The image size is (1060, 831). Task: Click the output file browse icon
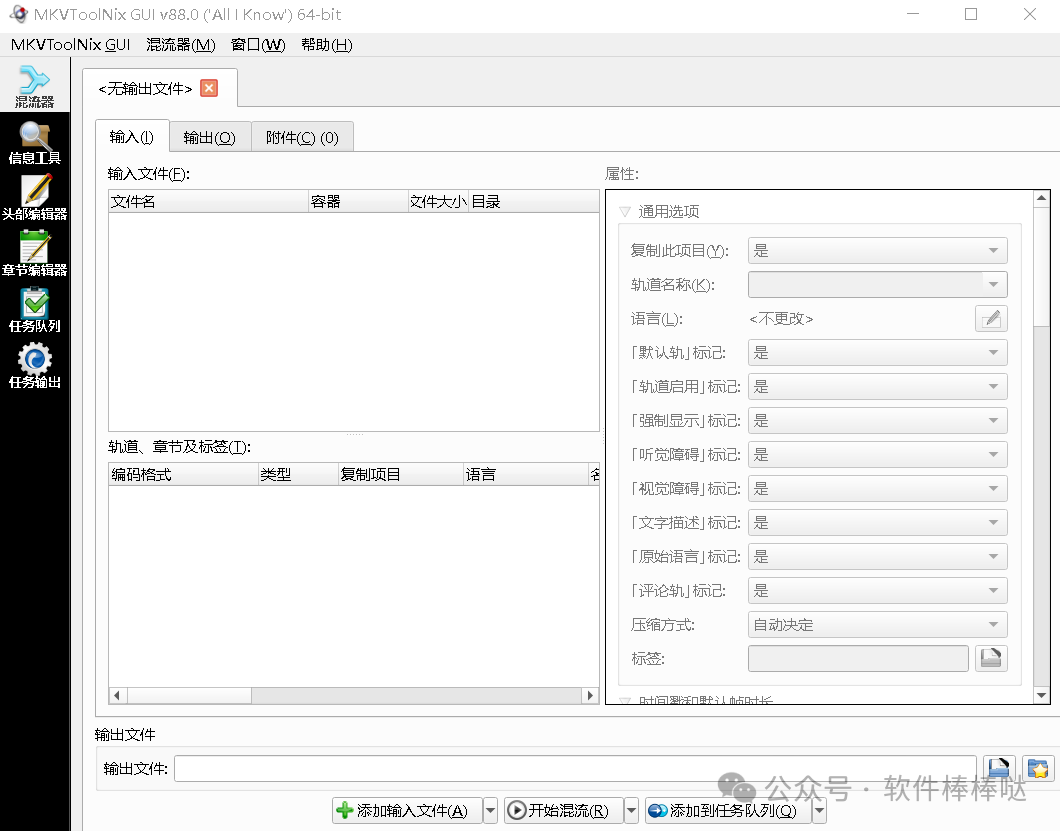pos(998,769)
